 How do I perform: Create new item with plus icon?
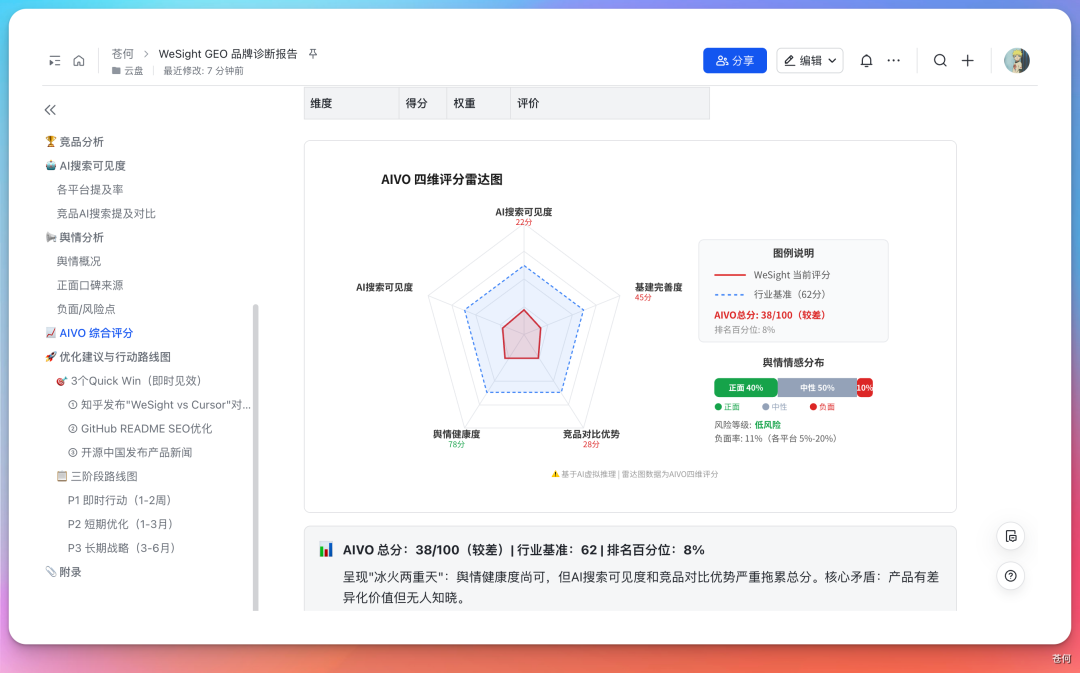click(968, 61)
